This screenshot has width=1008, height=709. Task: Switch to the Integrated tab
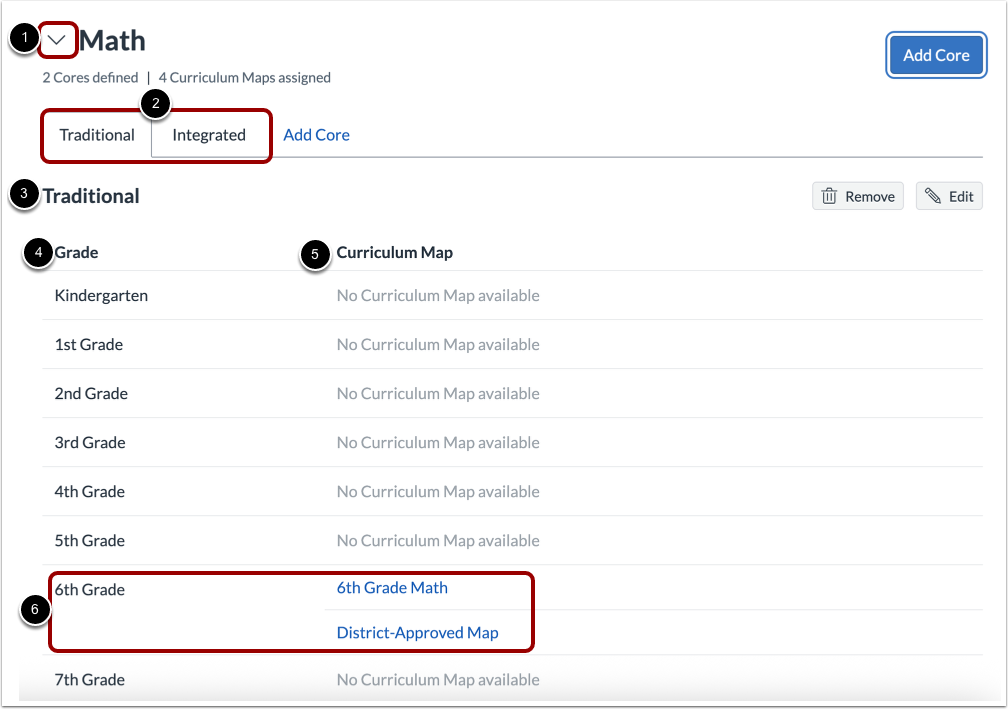(x=209, y=134)
